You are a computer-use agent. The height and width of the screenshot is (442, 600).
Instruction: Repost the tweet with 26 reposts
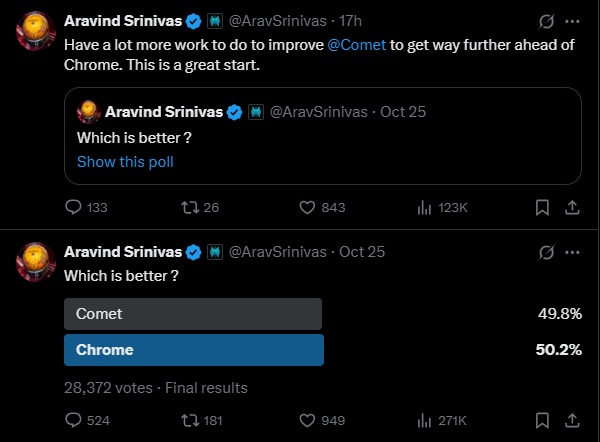tap(186, 207)
